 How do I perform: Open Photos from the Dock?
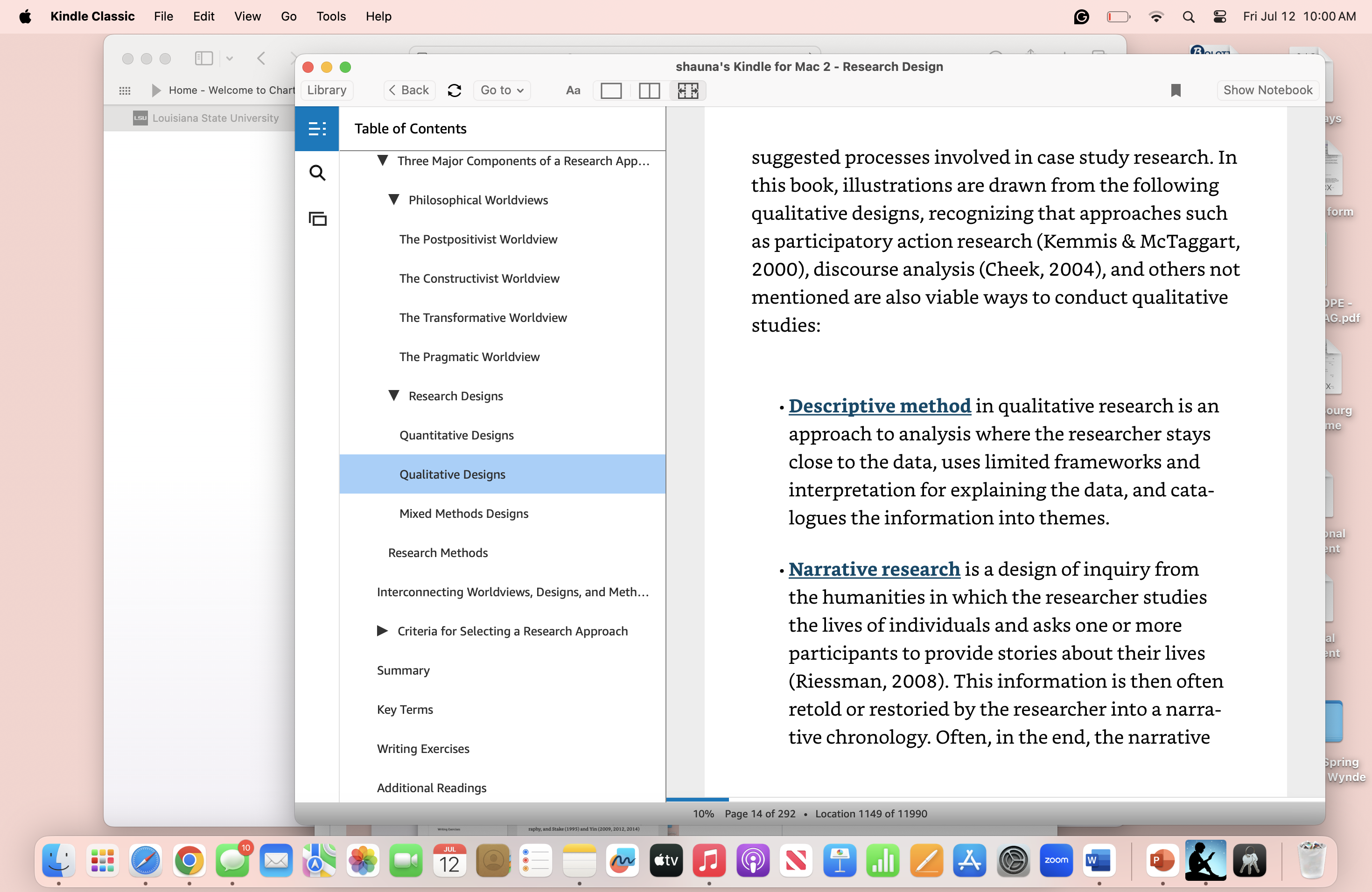coord(363,861)
